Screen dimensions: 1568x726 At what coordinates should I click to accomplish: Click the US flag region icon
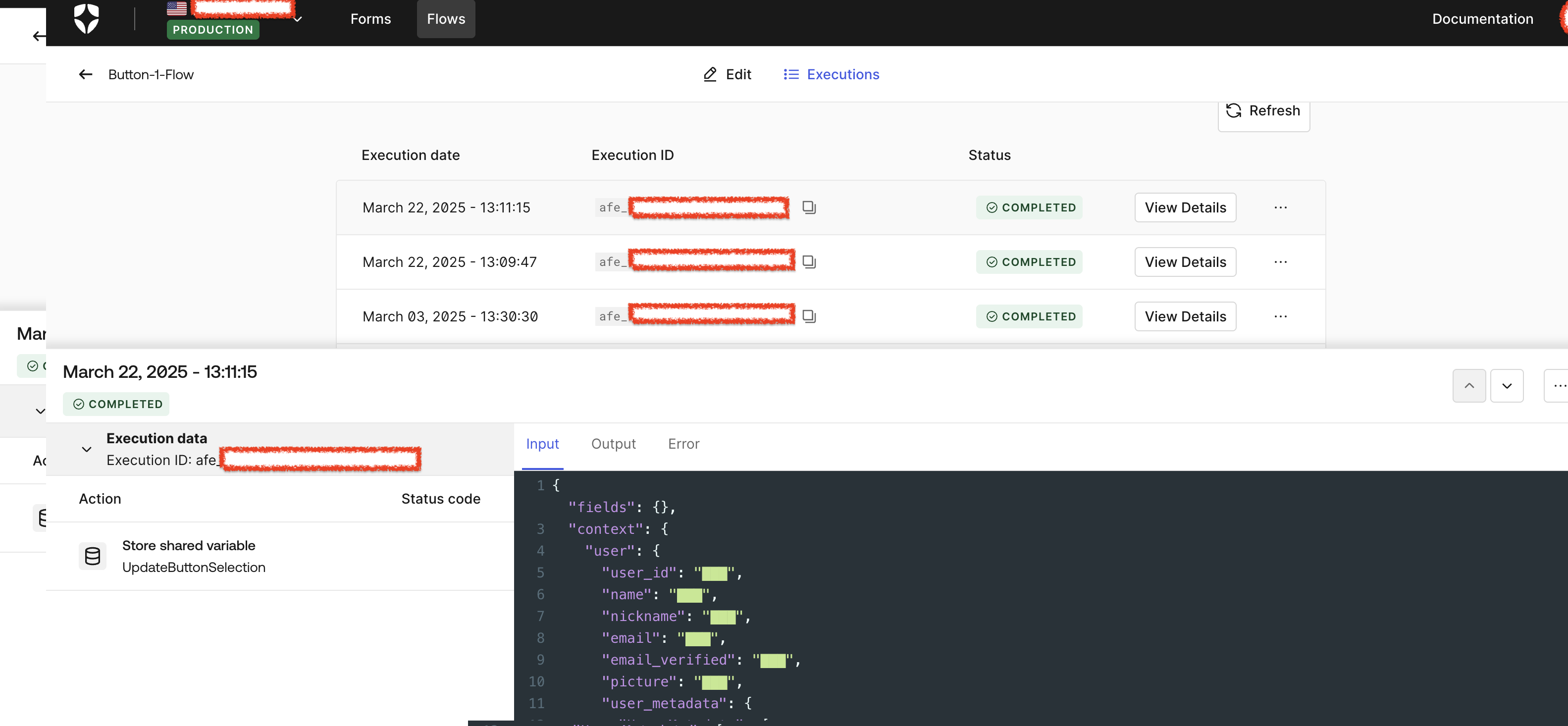click(x=176, y=8)
